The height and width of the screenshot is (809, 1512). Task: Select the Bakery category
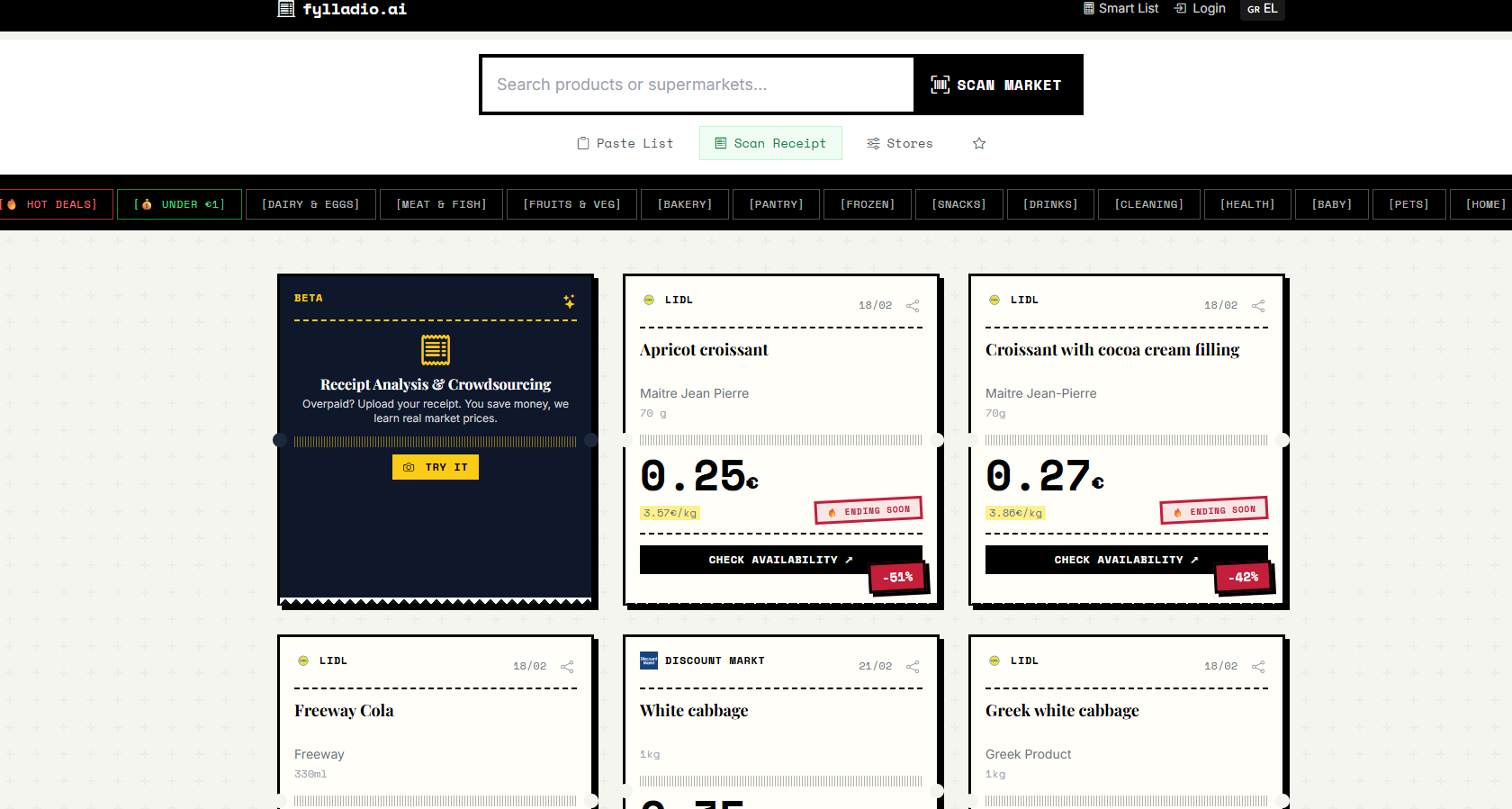point(685,204)
